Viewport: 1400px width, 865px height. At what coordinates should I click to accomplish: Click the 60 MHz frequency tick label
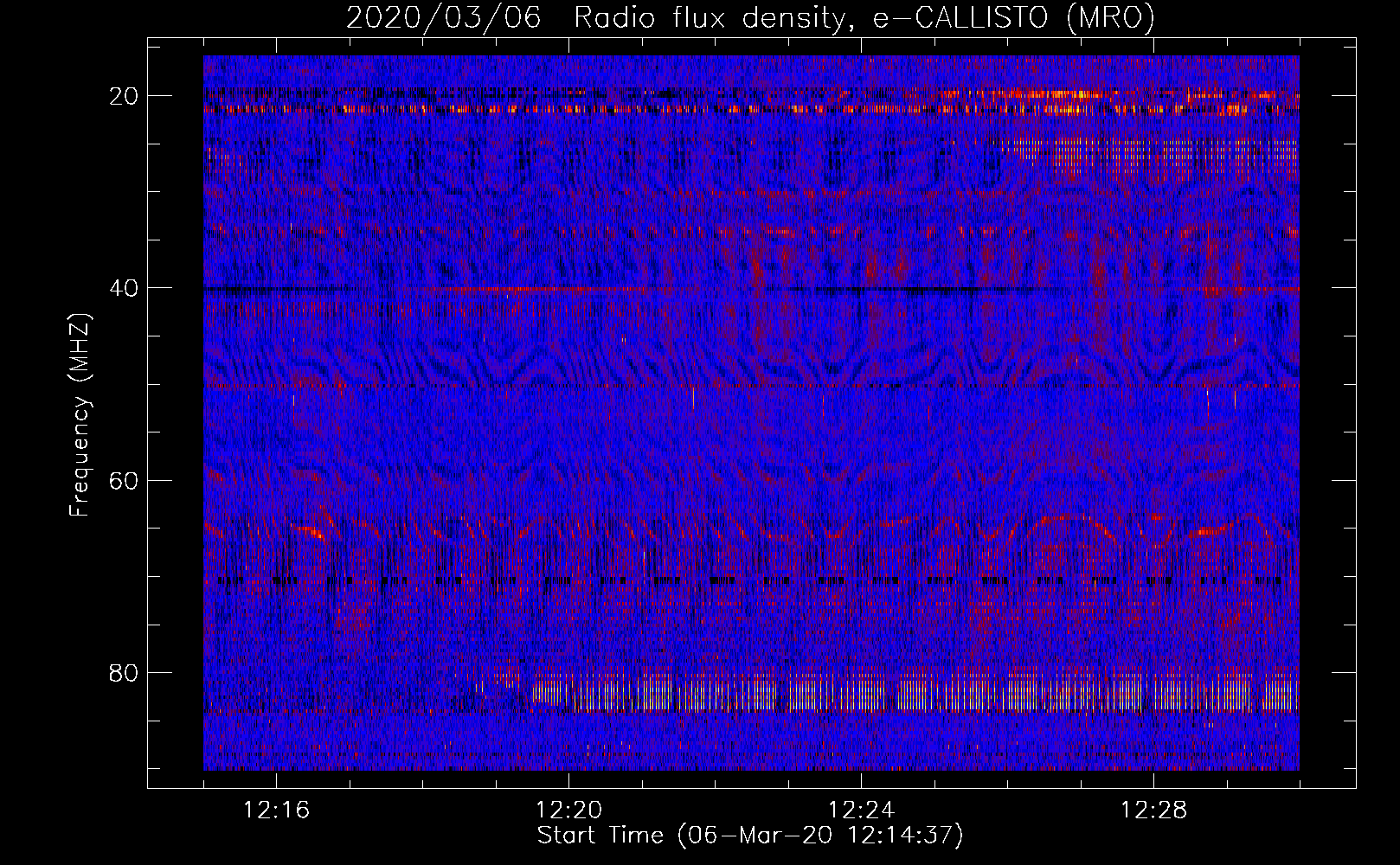[124, 480]
